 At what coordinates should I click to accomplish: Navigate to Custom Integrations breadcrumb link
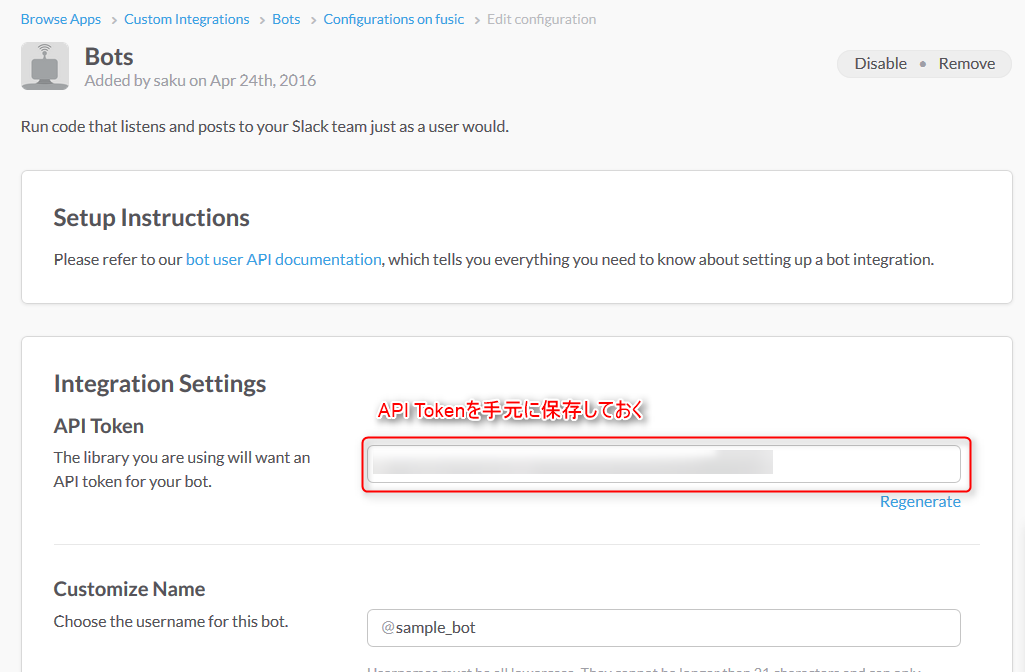[186, 18]
